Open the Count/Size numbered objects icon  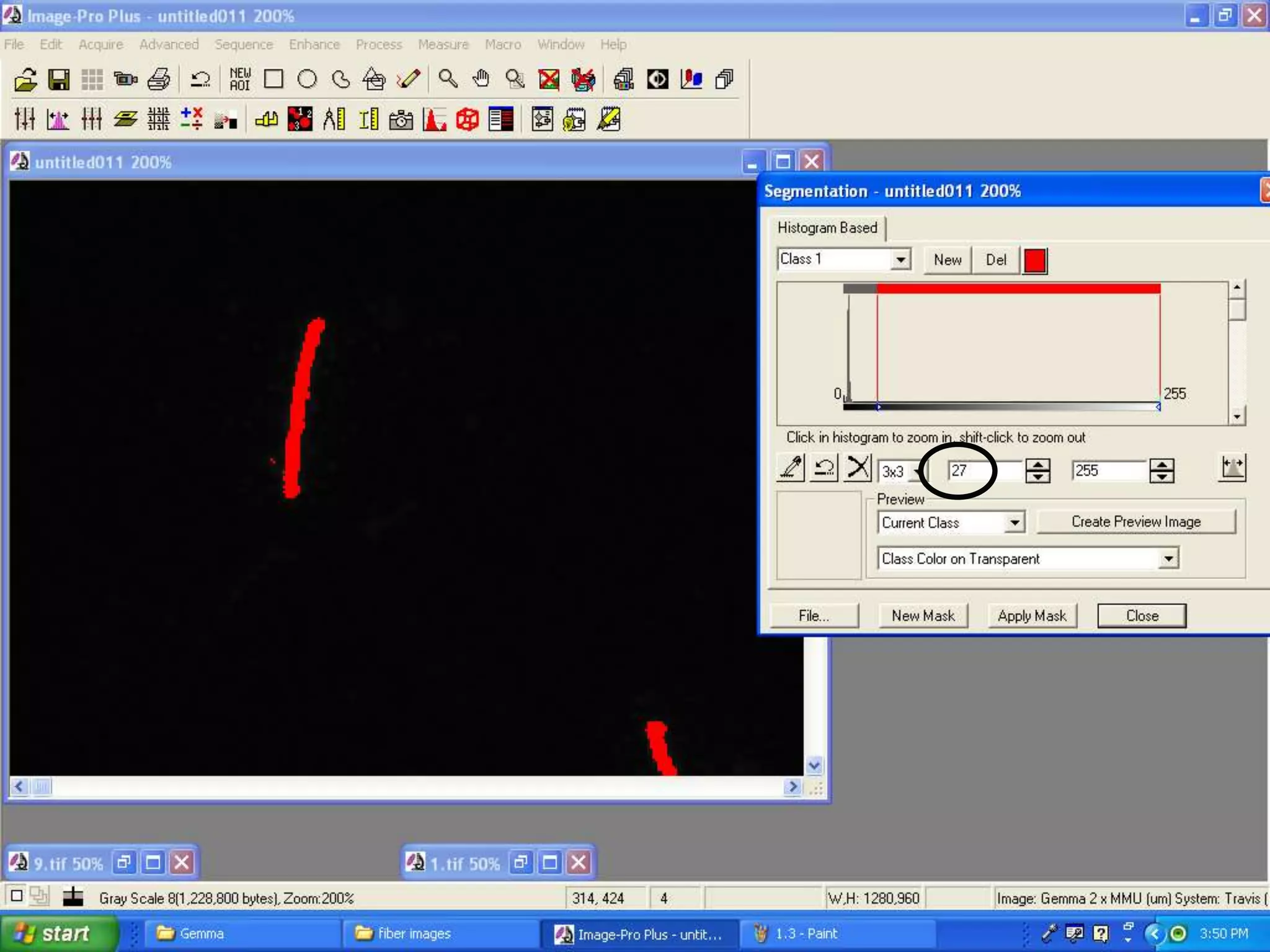tap(300, 119)
